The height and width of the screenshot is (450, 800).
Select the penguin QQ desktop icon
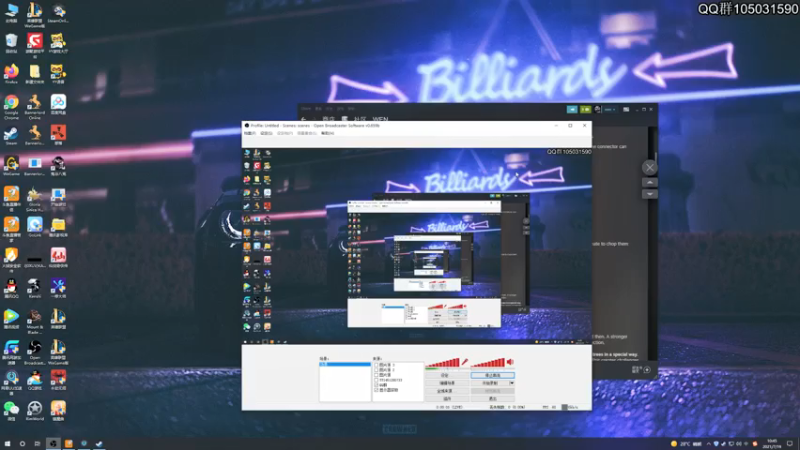pyautogui.click(x=11, y=289)
